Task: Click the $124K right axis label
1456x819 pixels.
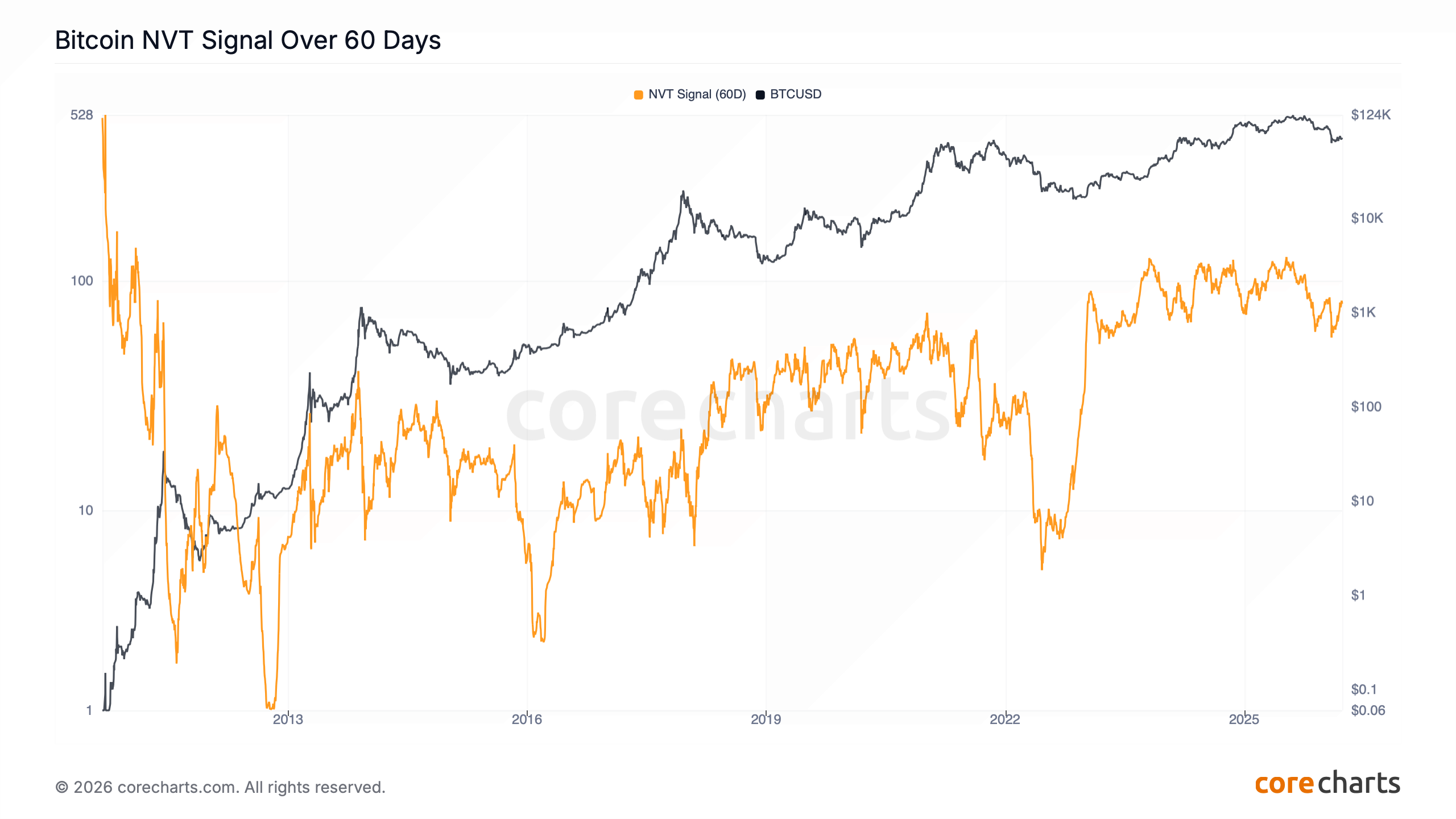Action: click(1371, 115)
